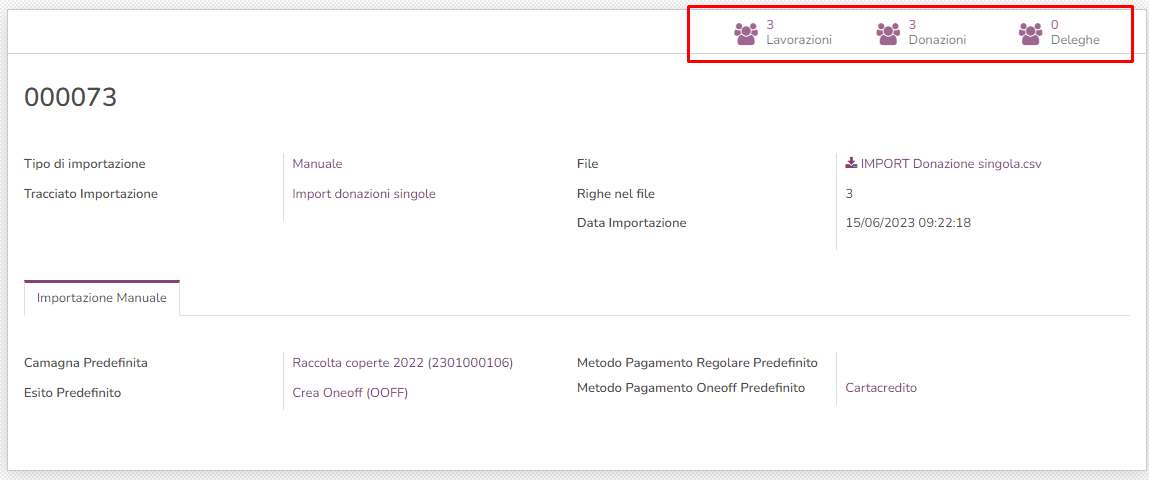
Task: Open the Raccolta coperte 2022 campaign link
Action: 402,363
